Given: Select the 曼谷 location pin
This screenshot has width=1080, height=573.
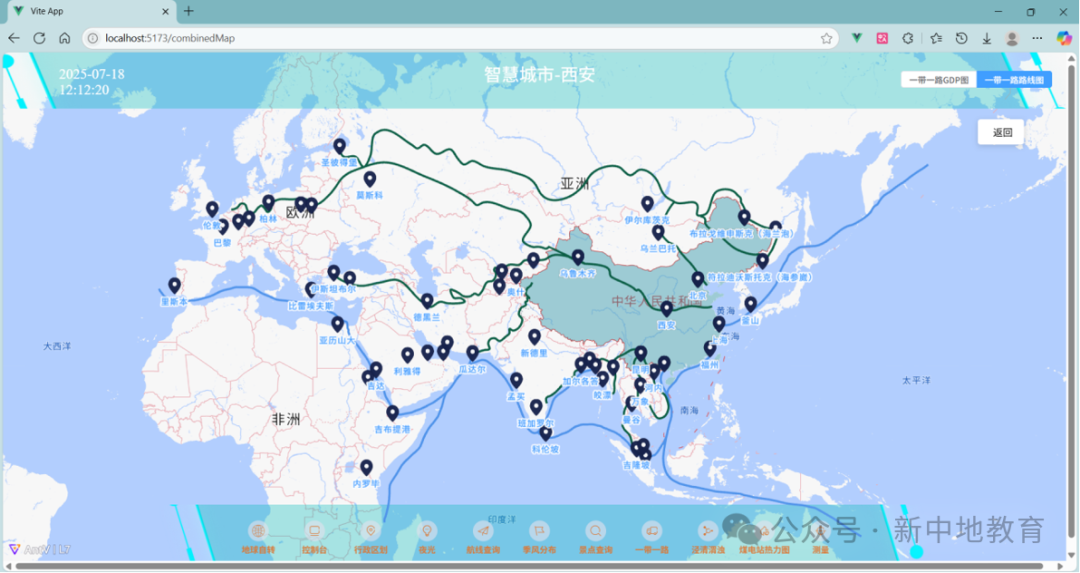Looking at the screenshot, I should [x=632, y=405].
